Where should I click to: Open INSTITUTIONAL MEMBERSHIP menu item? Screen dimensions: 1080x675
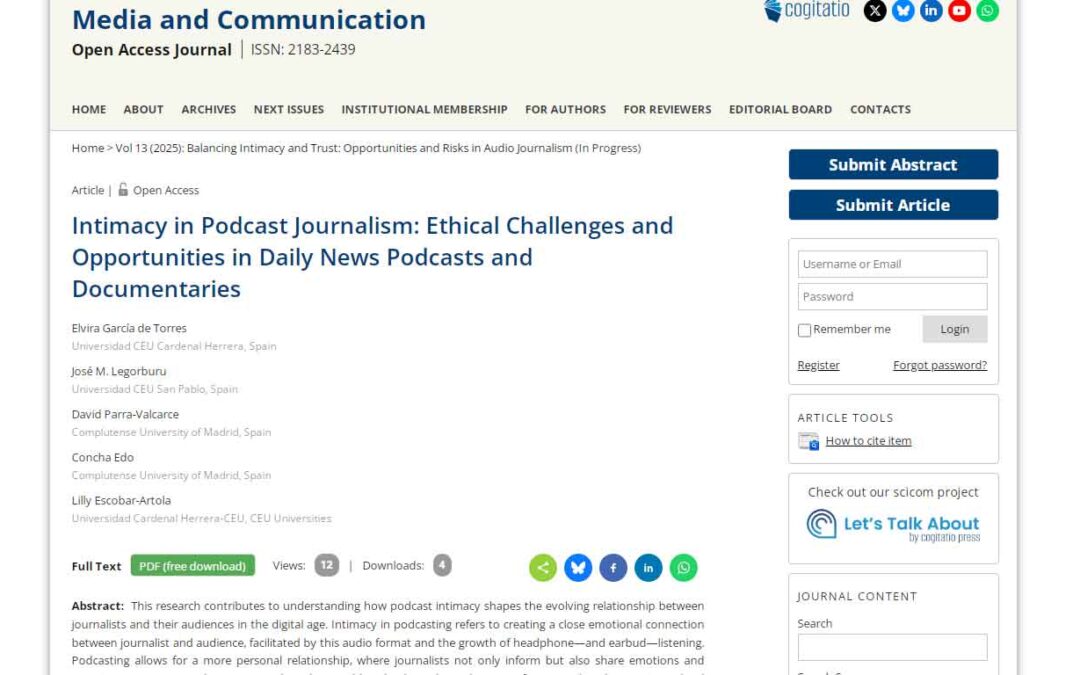coord(424,110)
